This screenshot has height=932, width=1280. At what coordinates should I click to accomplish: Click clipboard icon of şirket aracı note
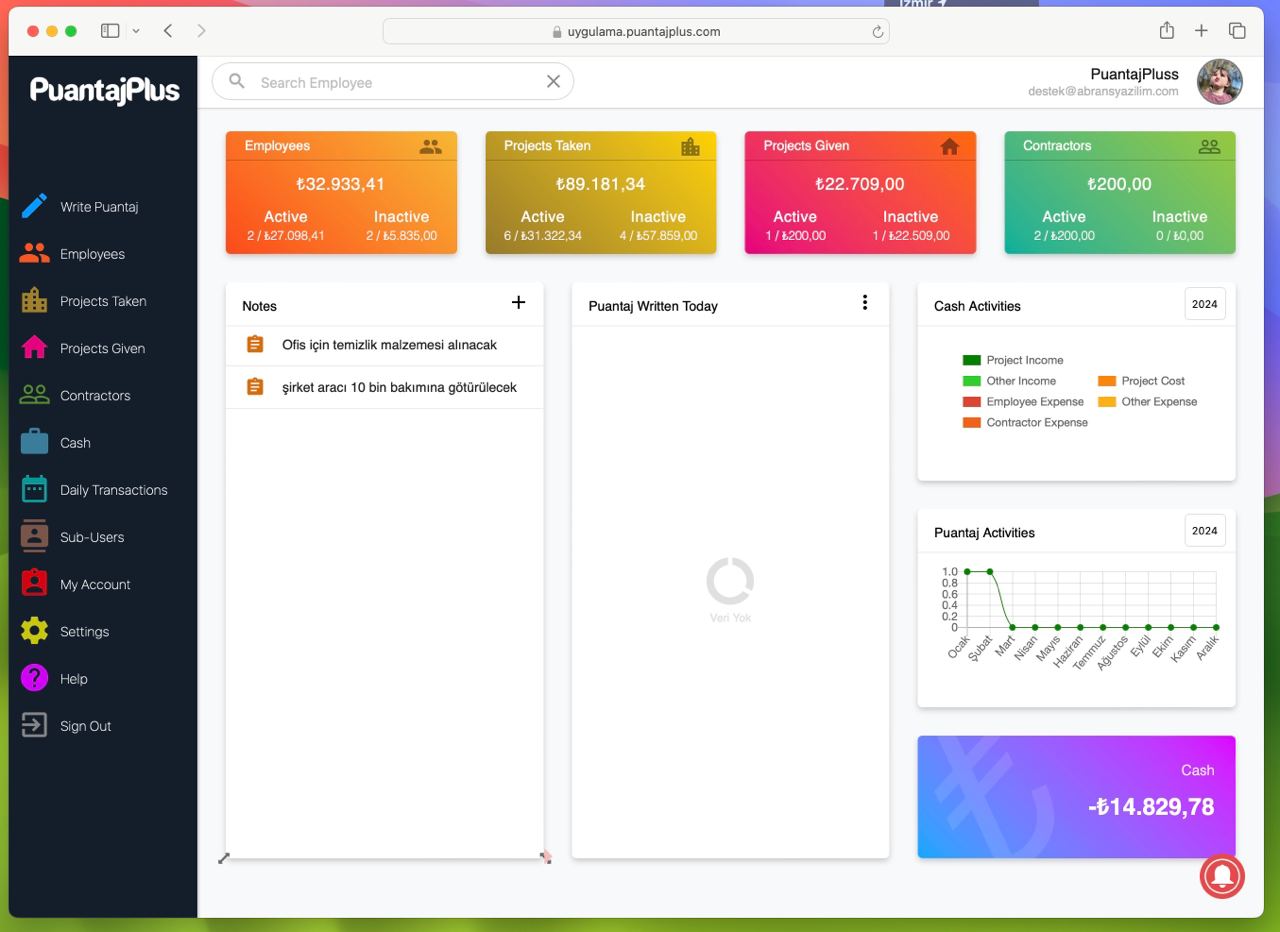coord(255,386)
